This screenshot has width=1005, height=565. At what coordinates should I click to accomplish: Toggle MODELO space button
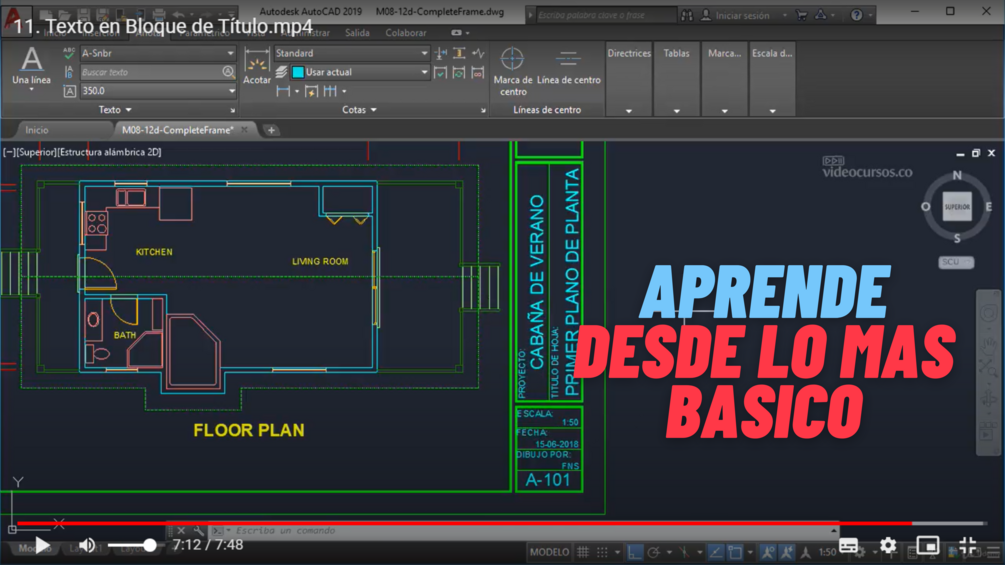549,552
